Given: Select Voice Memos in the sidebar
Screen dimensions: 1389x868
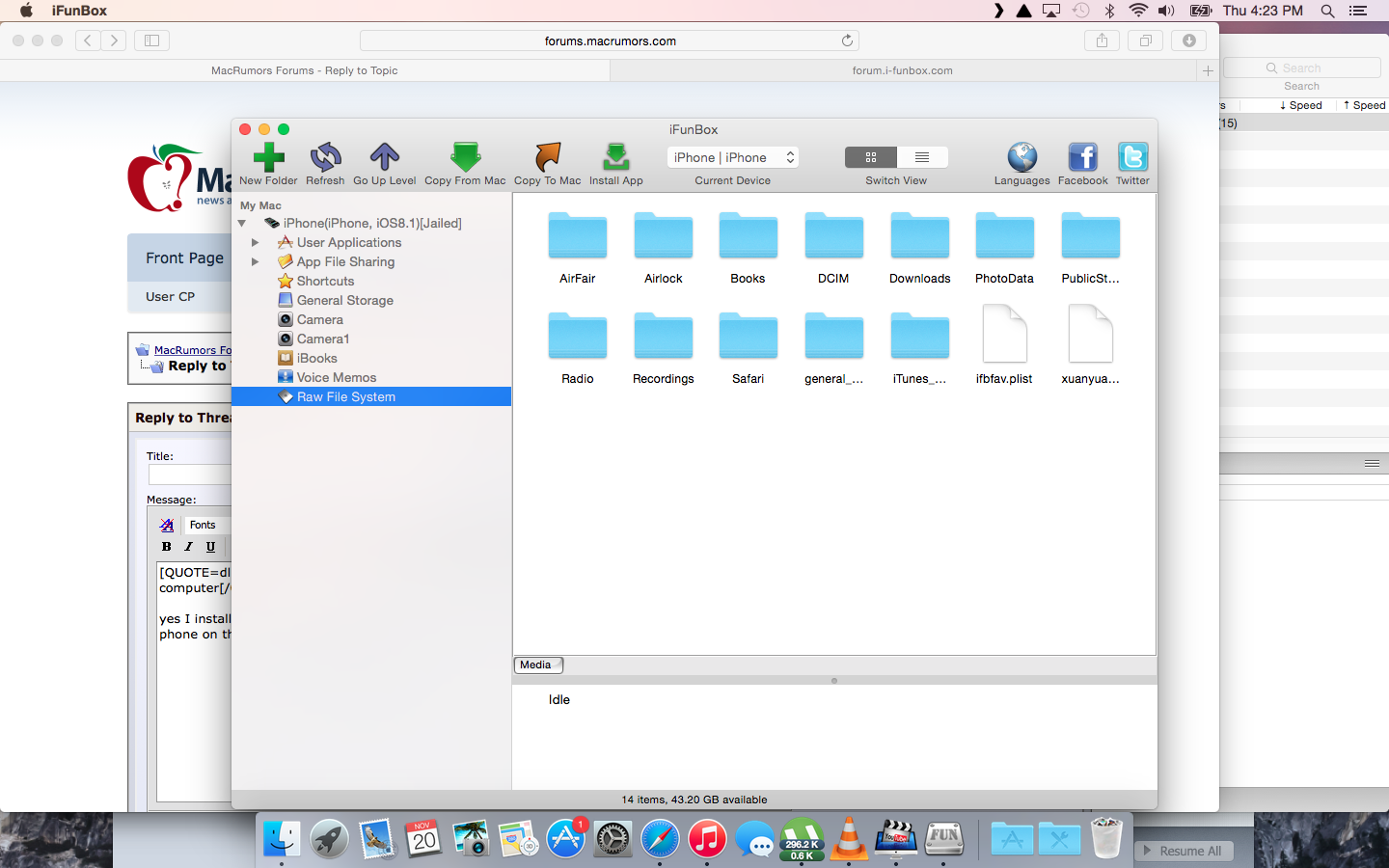Looking at the screenshot, I should click(336, 378).
